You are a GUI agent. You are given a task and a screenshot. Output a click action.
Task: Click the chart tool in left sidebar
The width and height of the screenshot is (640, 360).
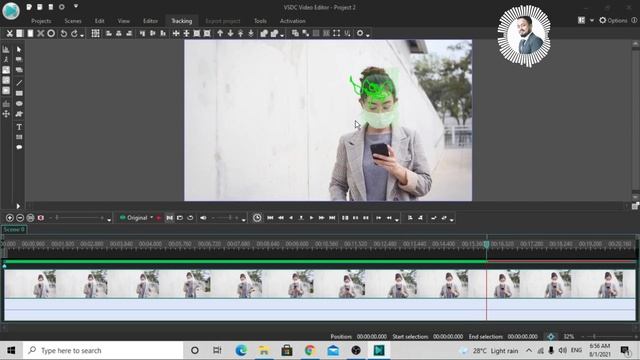pos(6,49)
